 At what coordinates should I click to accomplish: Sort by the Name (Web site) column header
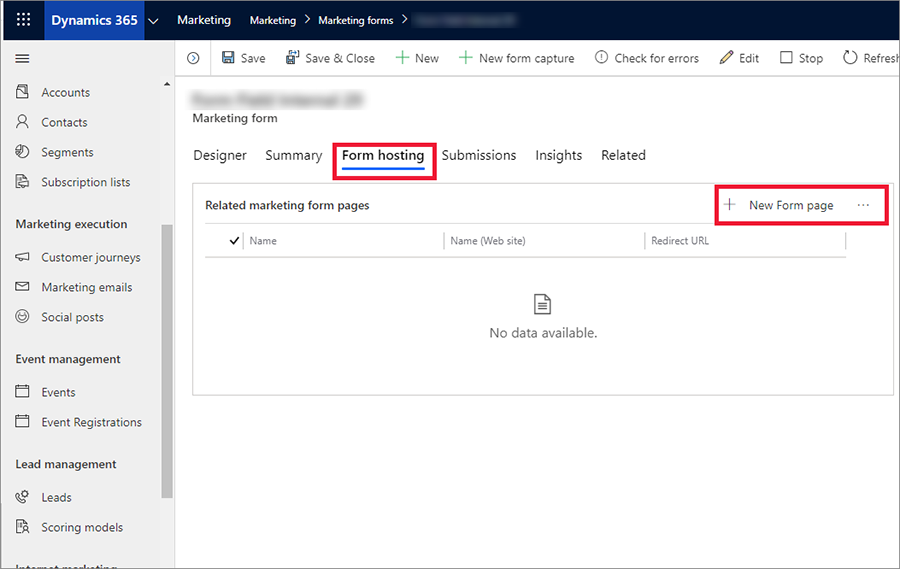[488, 241]
